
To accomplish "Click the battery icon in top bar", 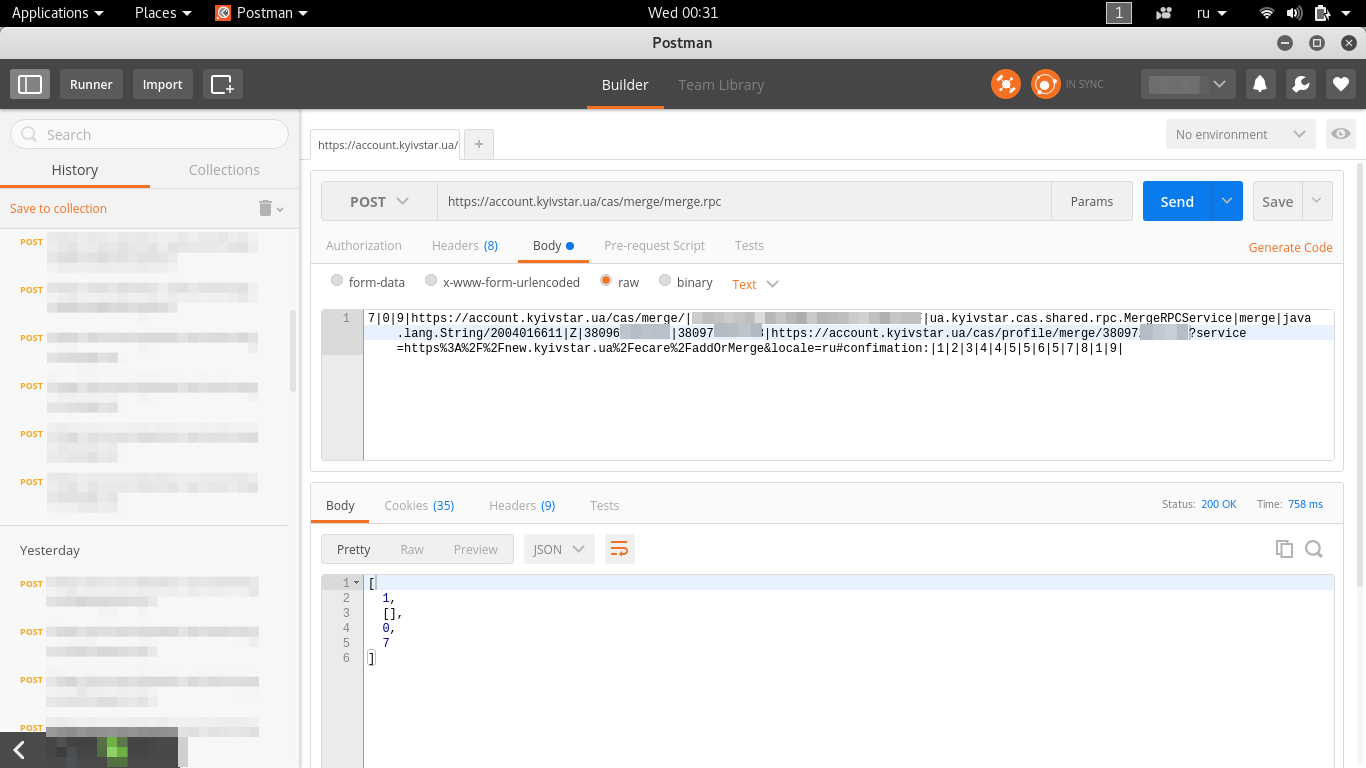I will point(1322,13).
